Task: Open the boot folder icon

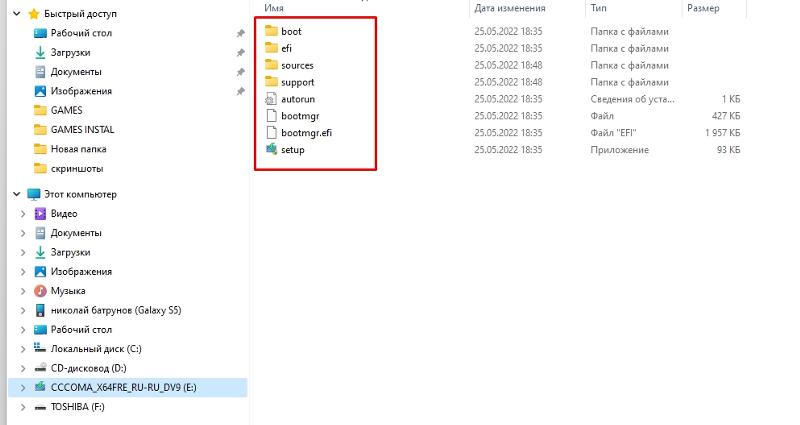Action: 271,31
